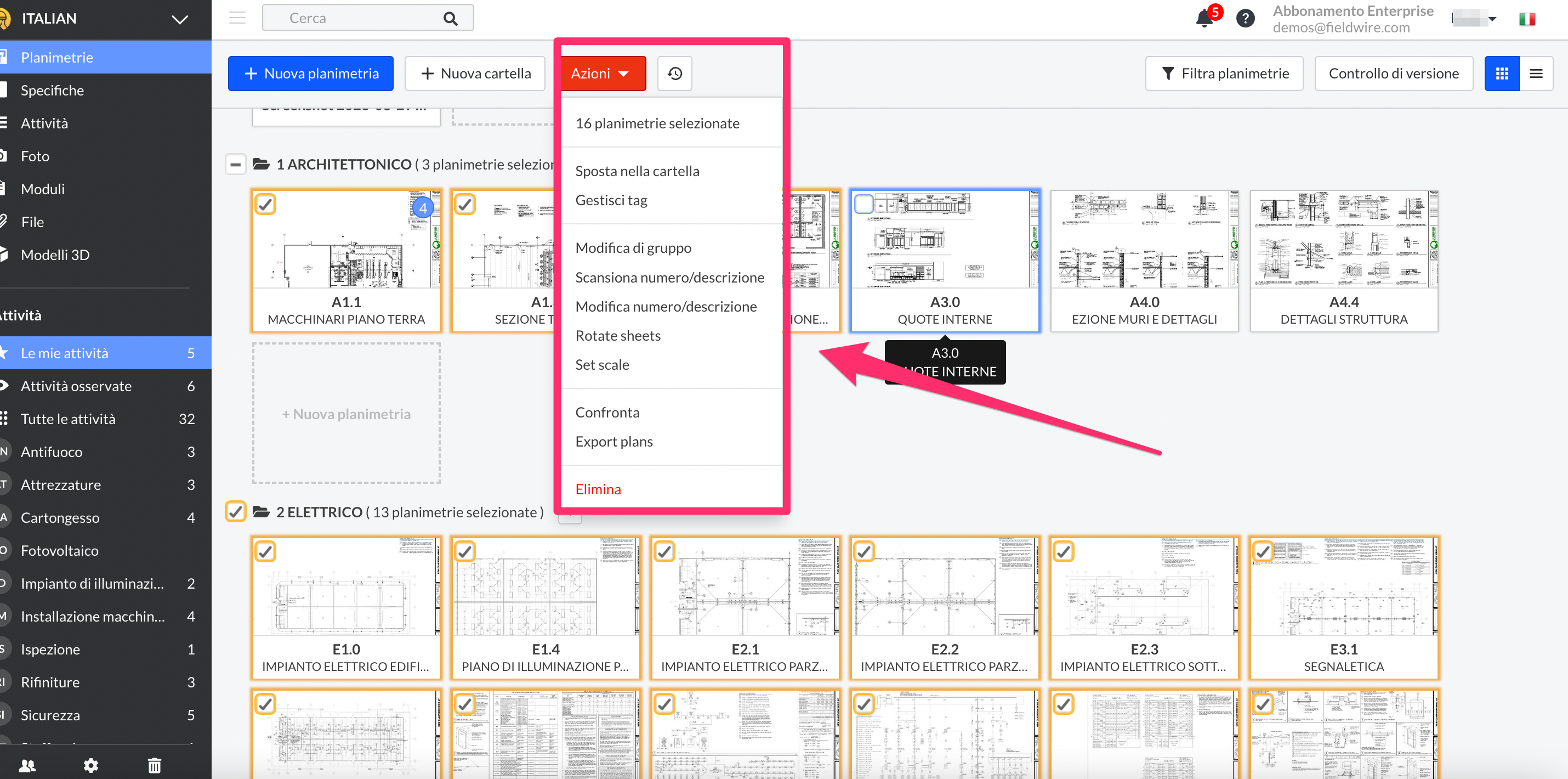Toggle the 2 ELETTRICO folder checkbox
Viewport: 1568px width, 779px height.
click(x=236, y=512)
